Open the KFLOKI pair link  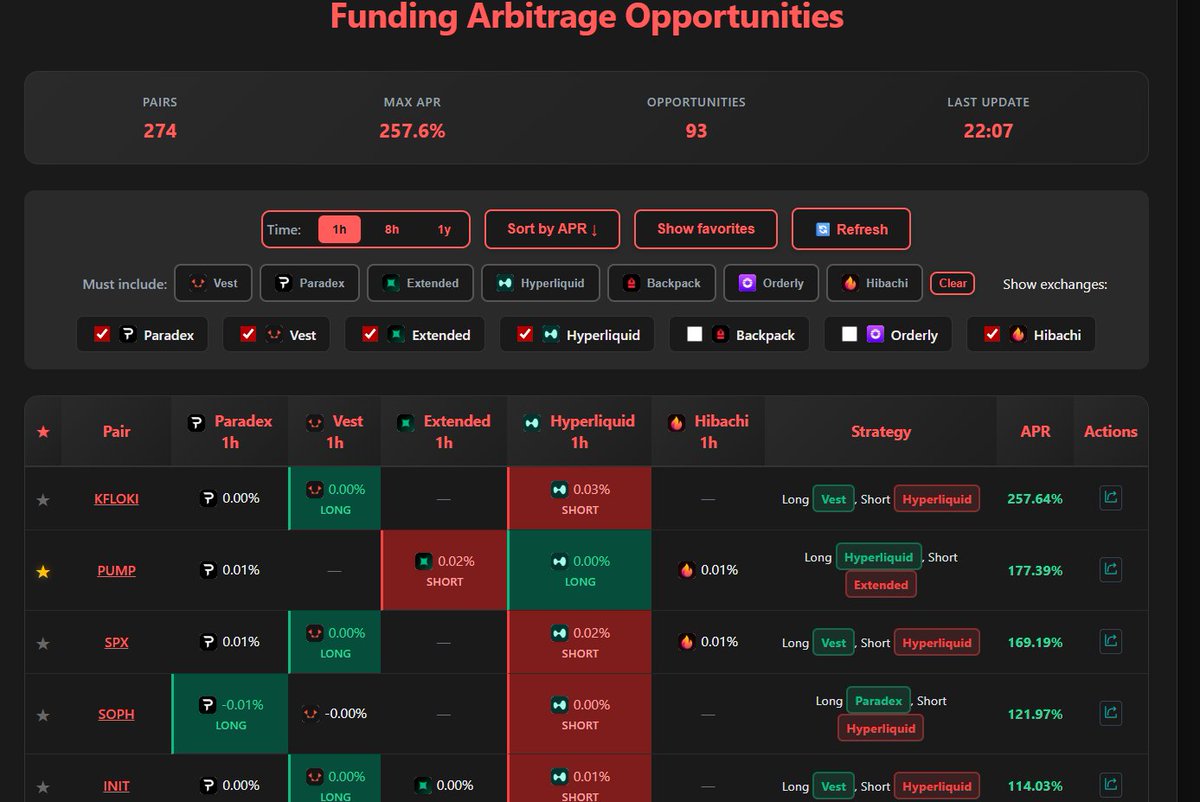point(116,499)
